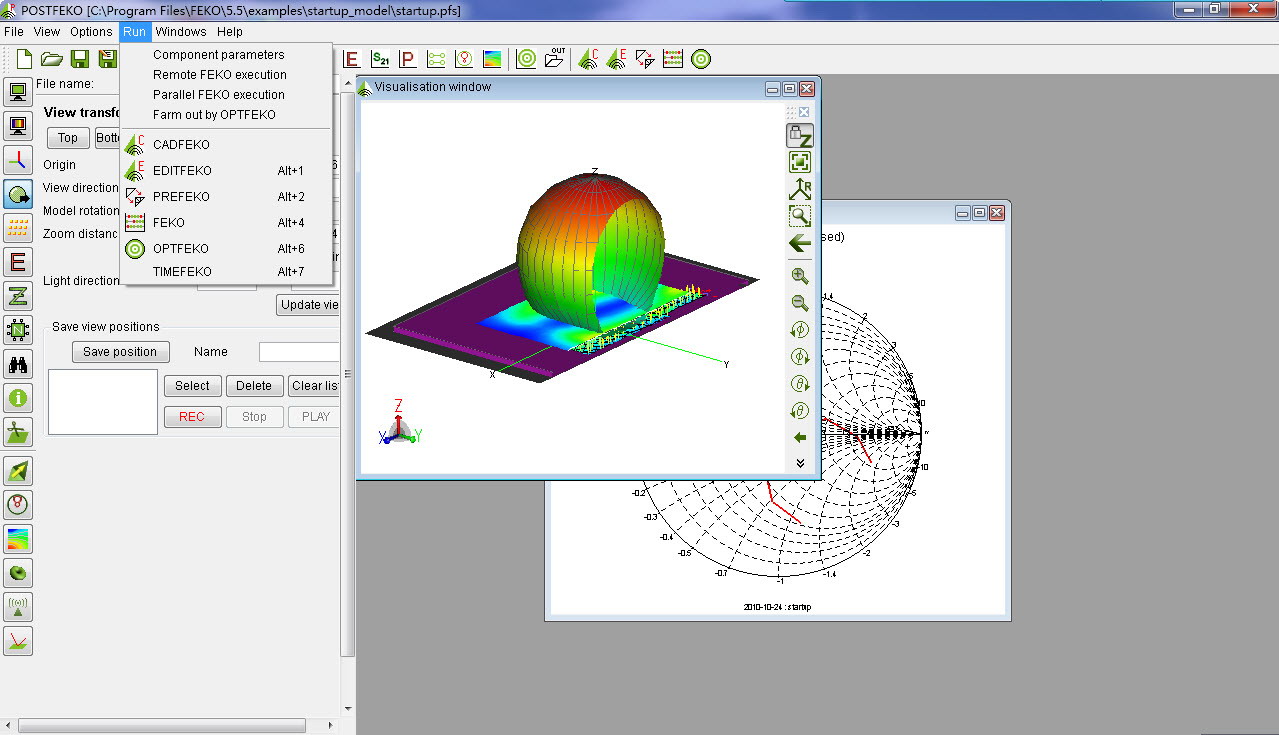Click the orange dotted grid sidebar icon

coord(18,228)
